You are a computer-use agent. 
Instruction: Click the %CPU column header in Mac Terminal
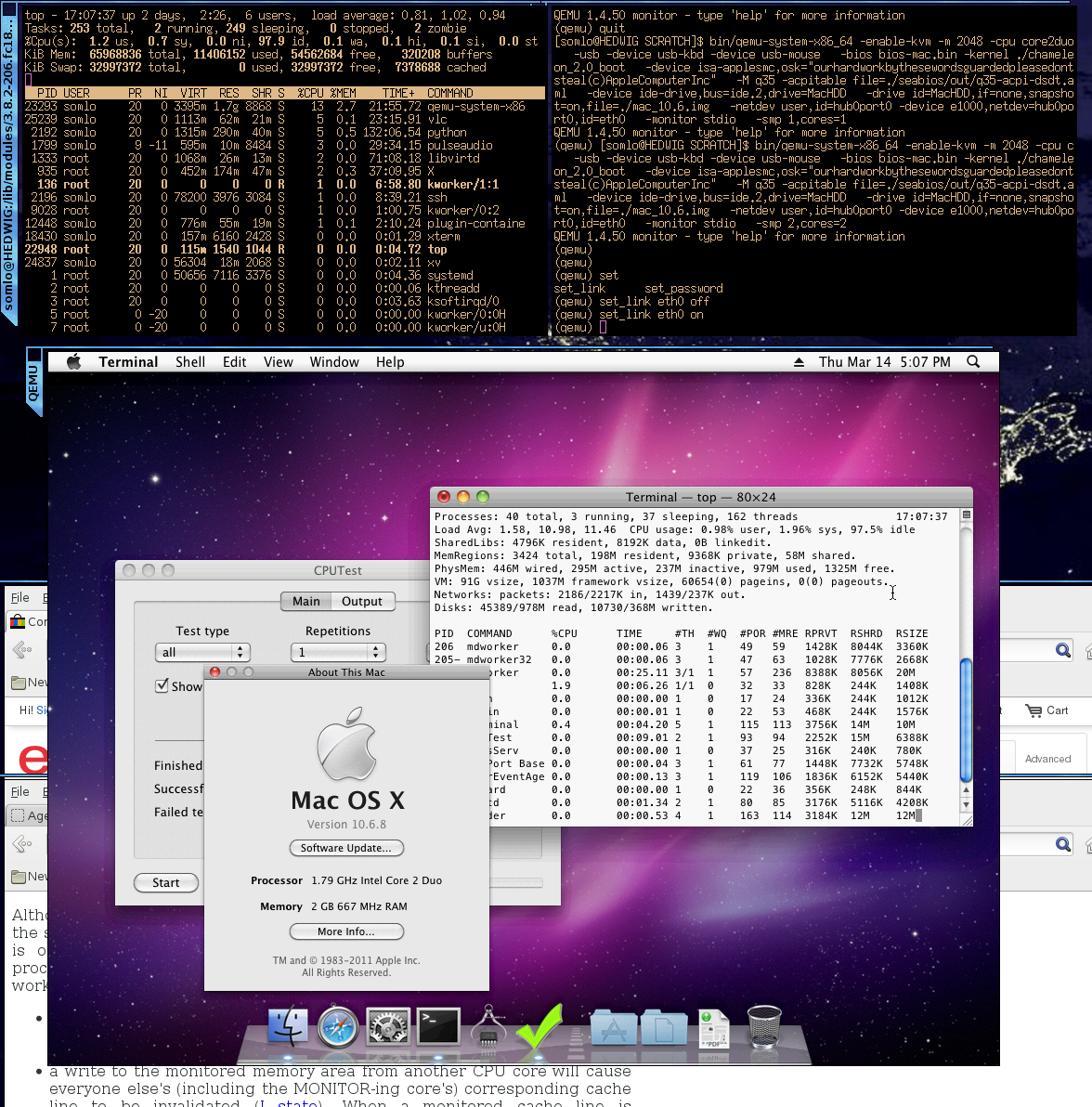coord(564,634)
